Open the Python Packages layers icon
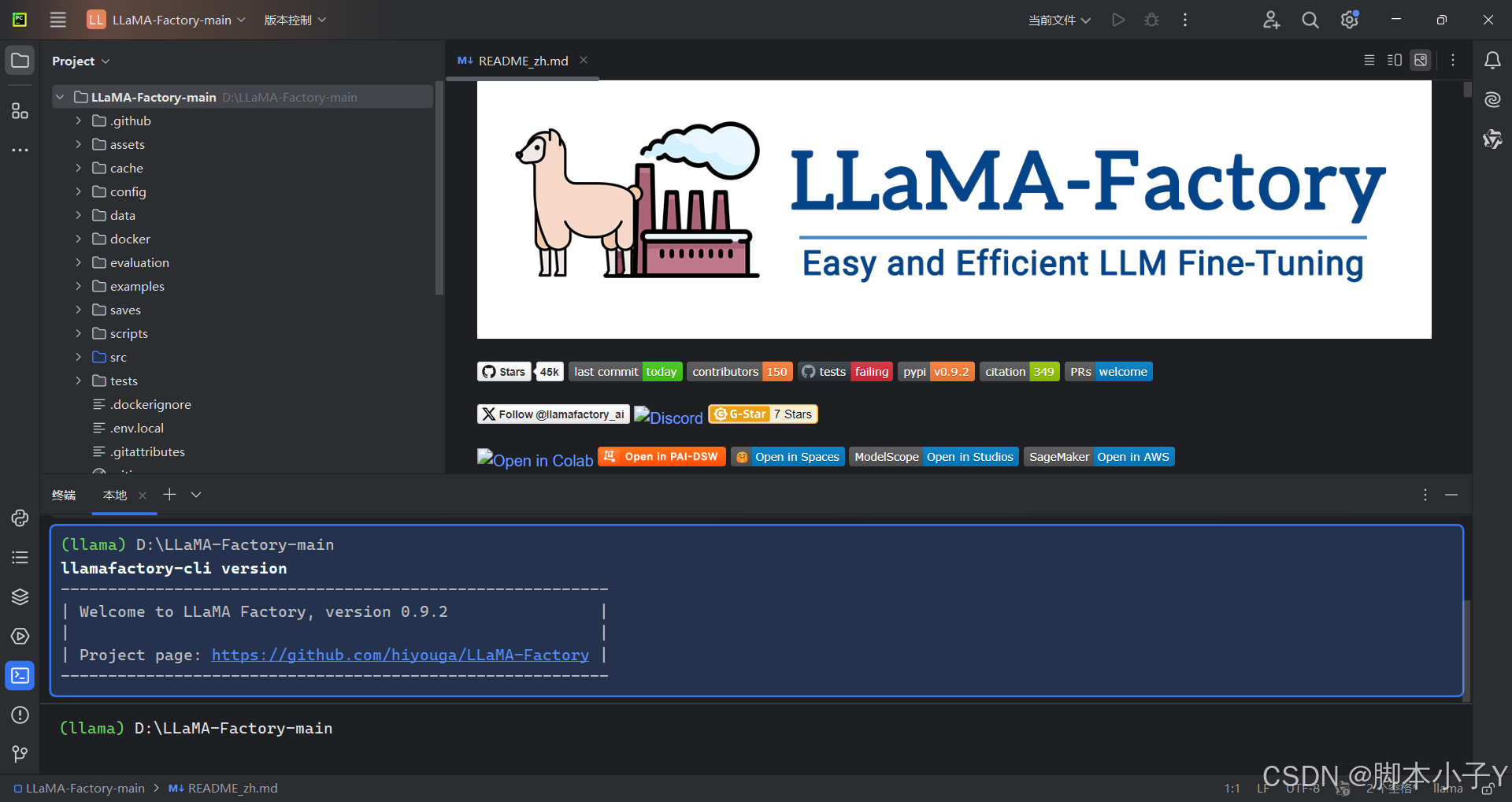 (20, 596)
